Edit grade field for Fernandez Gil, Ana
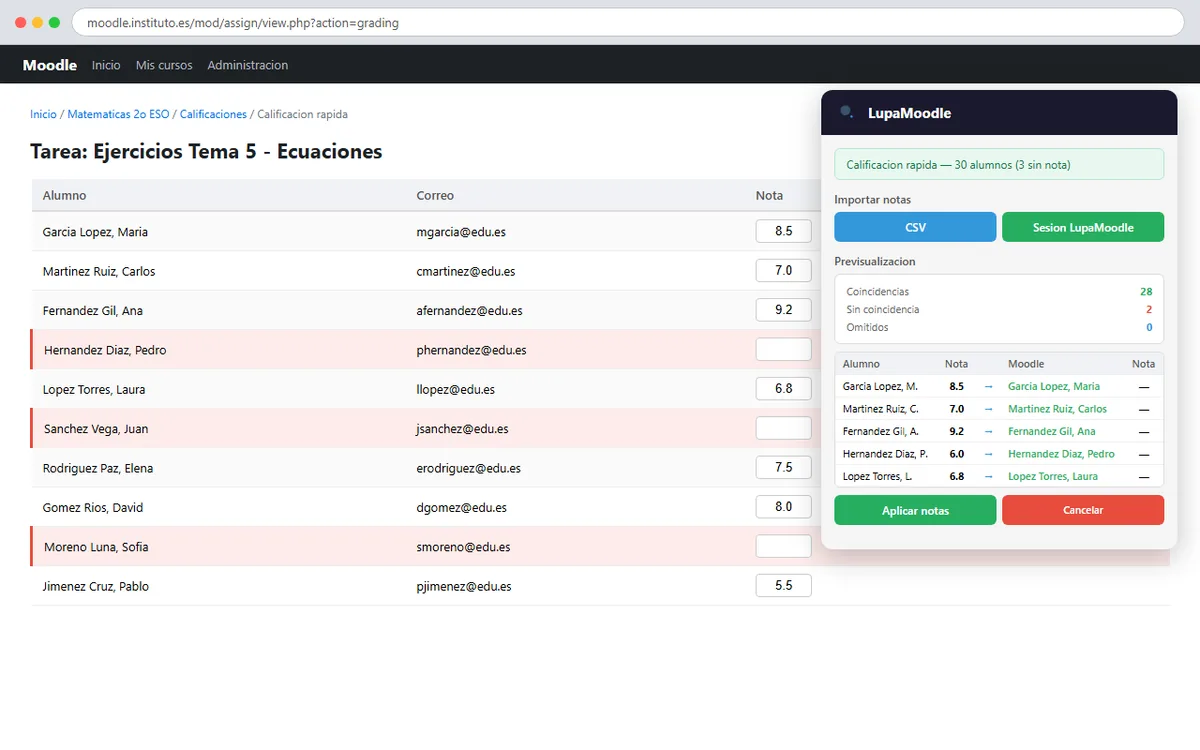The width and height of the screenshot is (1200, 750). click(x=783, y=310)
